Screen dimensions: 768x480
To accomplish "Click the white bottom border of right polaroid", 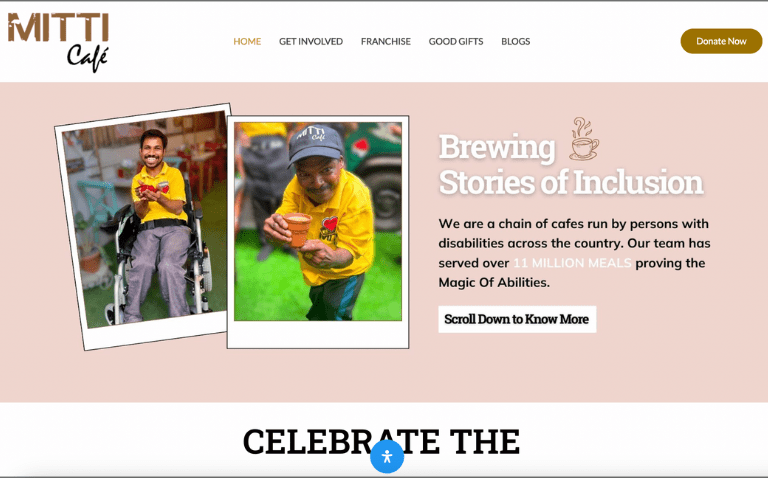I will 318,335.
